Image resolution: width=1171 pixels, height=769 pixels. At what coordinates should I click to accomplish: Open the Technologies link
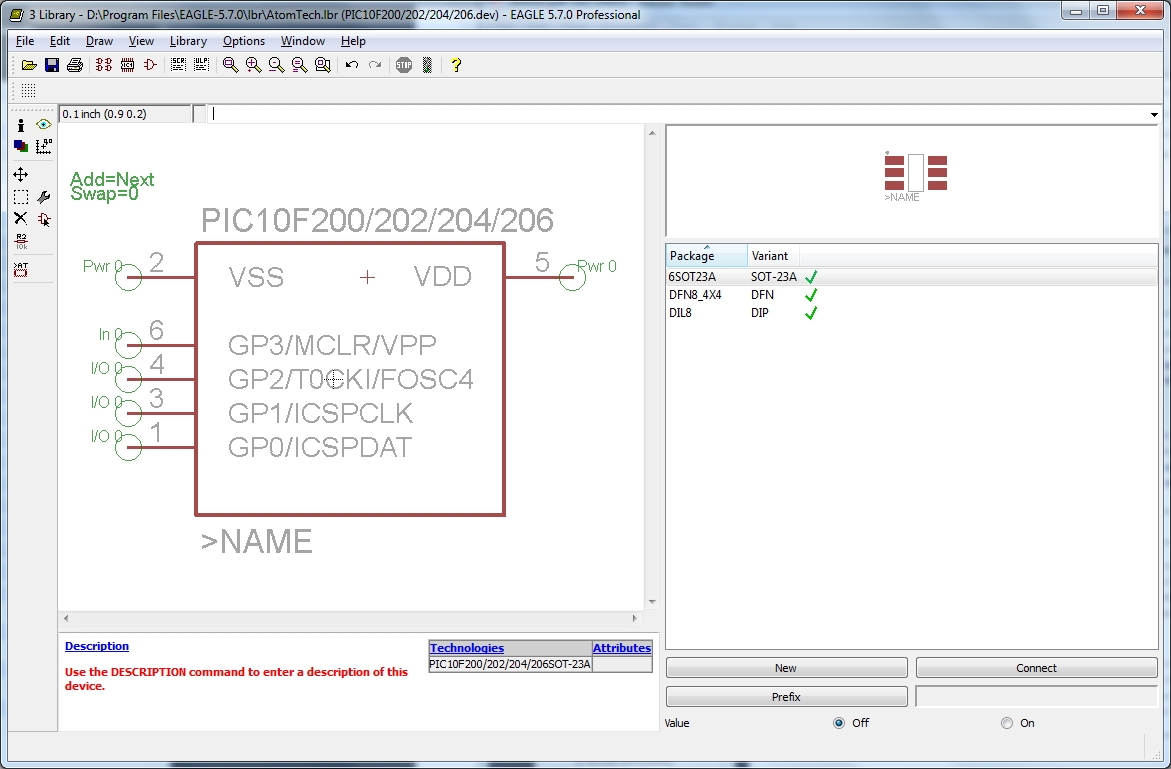coord(467,648)
